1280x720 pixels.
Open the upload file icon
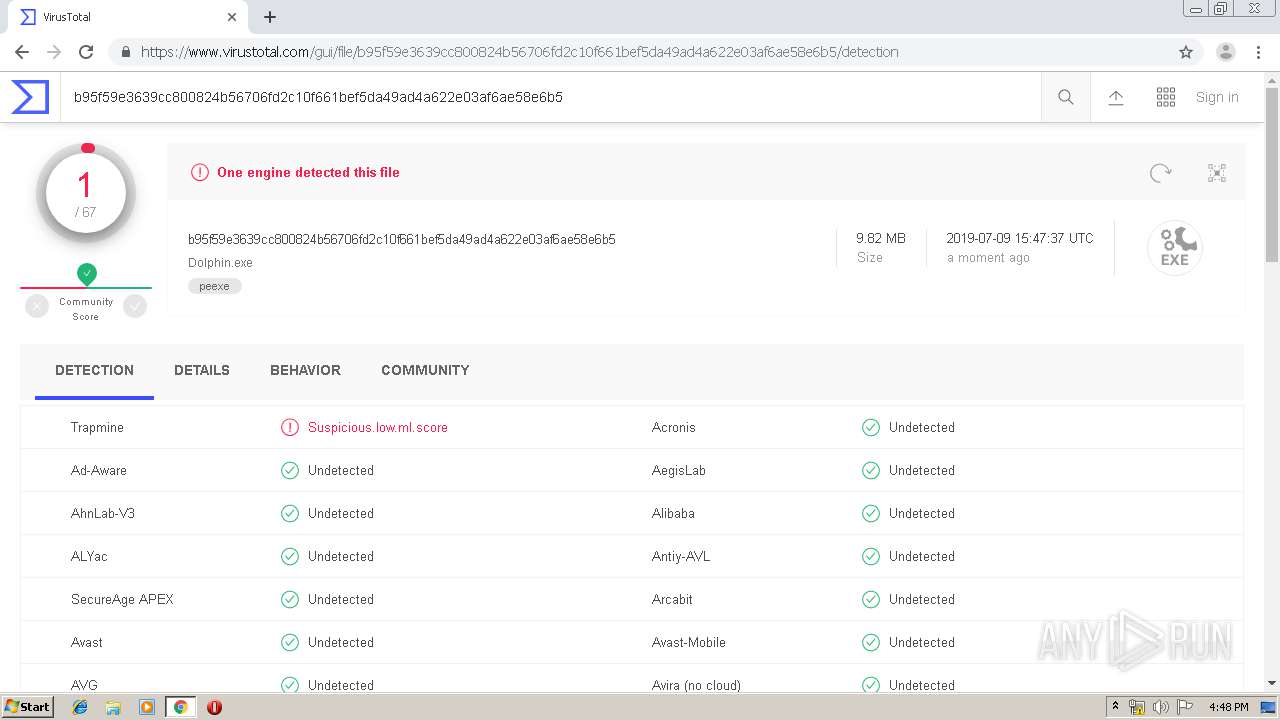click(1116, 97)
